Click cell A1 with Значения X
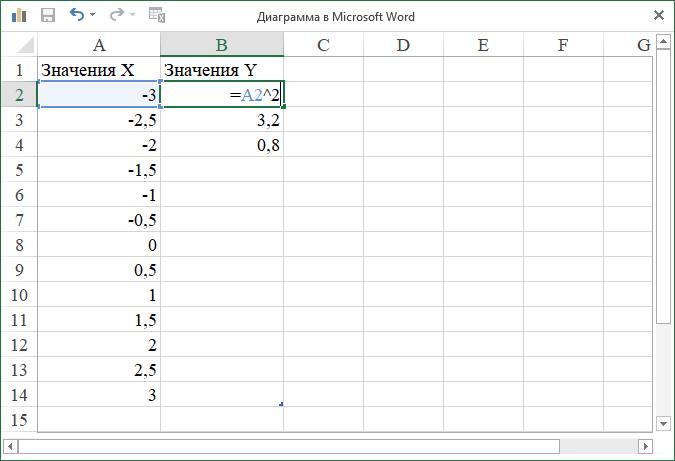675x461 pixels. (x=99, y=69)
